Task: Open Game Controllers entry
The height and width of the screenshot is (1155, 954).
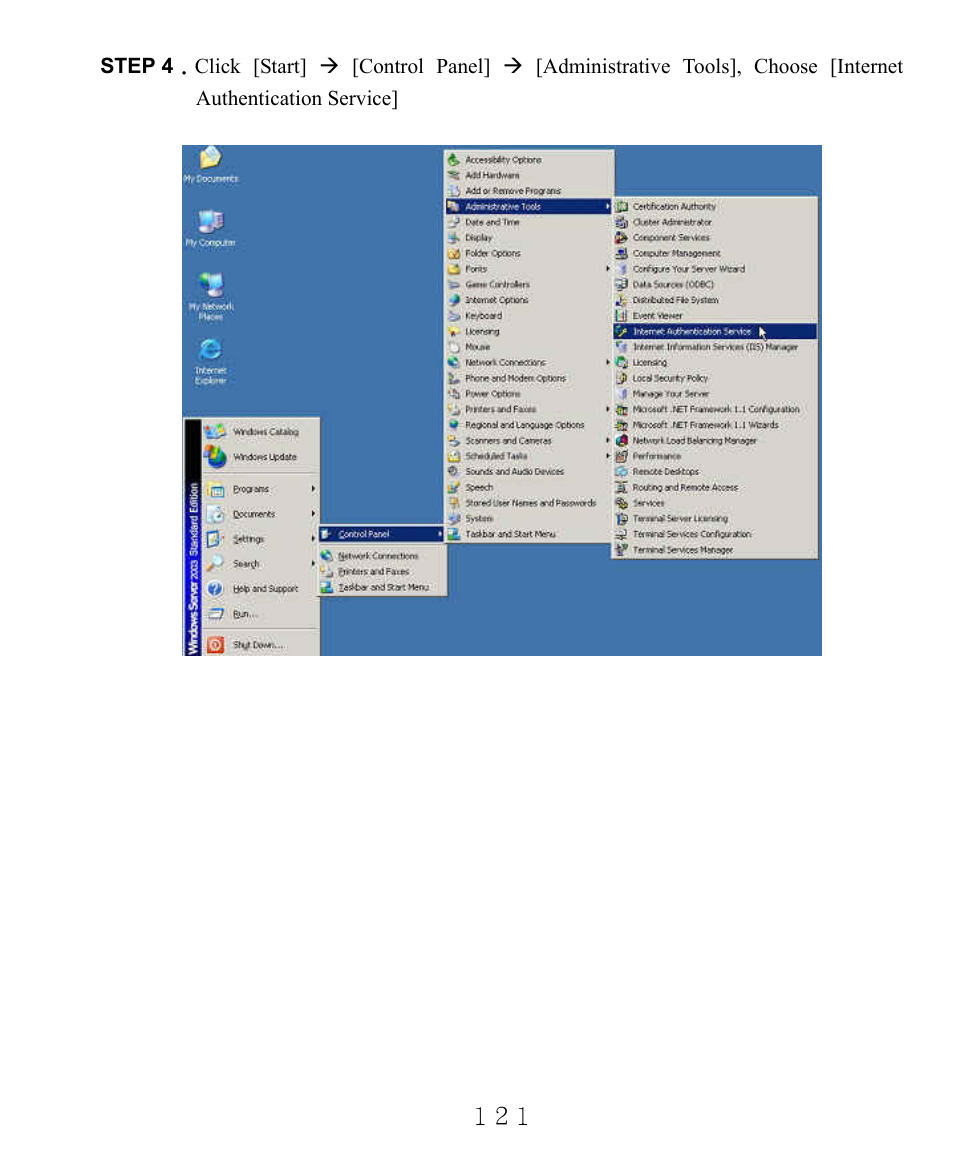Action: coord(530,284)
